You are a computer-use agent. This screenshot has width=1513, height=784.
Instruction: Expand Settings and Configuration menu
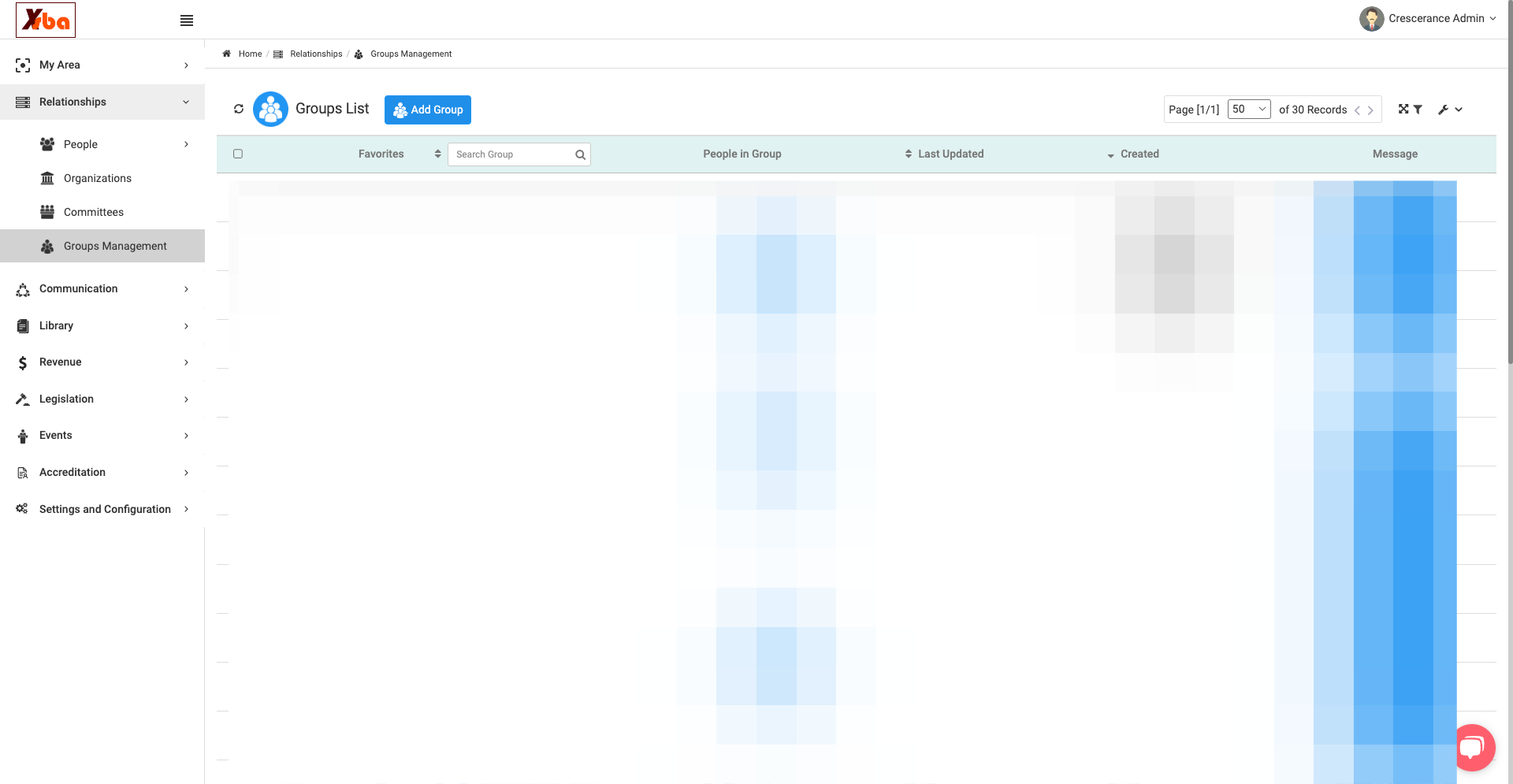102,509
